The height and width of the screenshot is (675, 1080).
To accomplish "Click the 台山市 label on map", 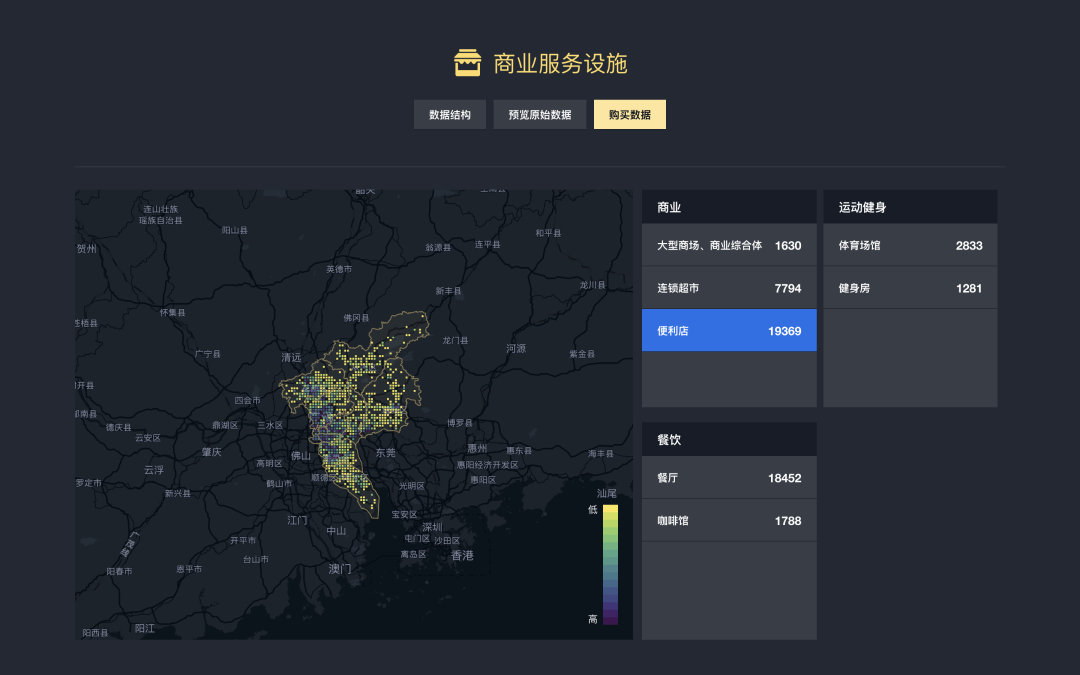I will tap(256, 559).
